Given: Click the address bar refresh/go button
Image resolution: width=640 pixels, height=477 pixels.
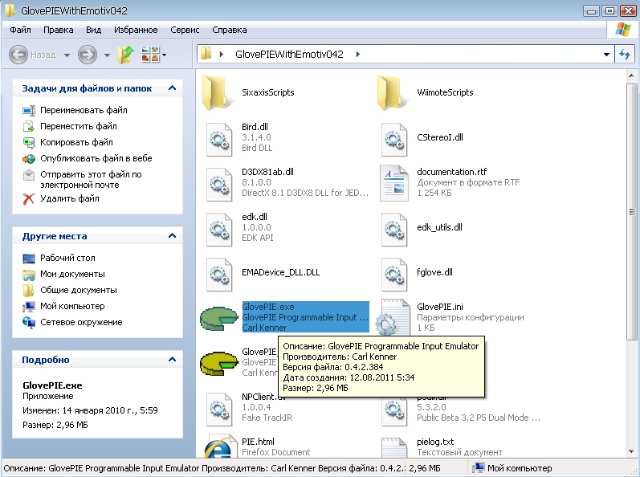Looking at the screenshot, I should (624, 54).
